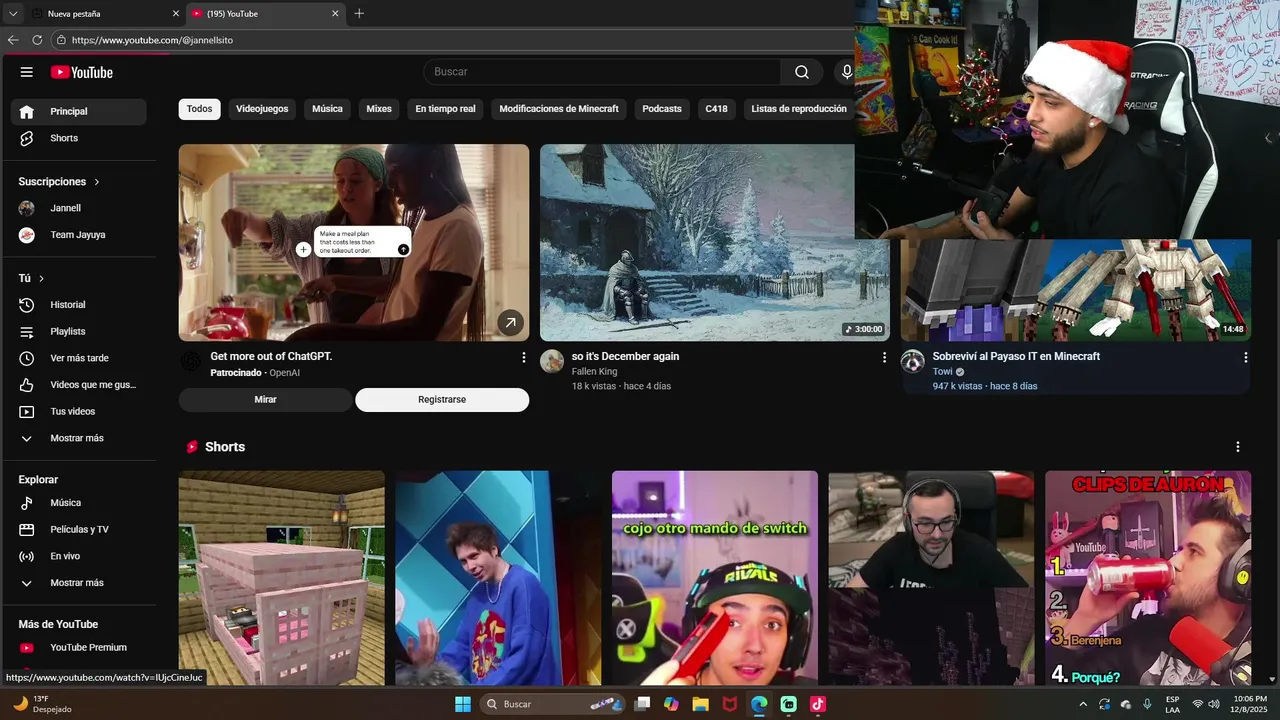The width and height of the screenshot is (1280, 720).
Task: Open En vivo under Explorar
Action: coord(78,556)
